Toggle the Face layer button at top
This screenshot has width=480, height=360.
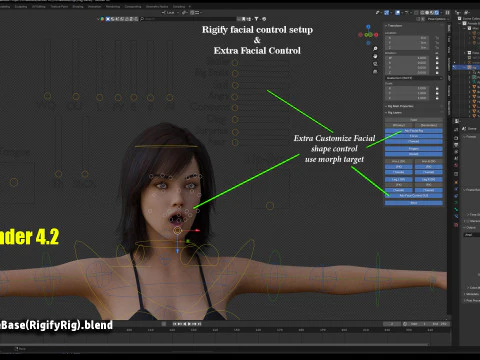[414, 120]
